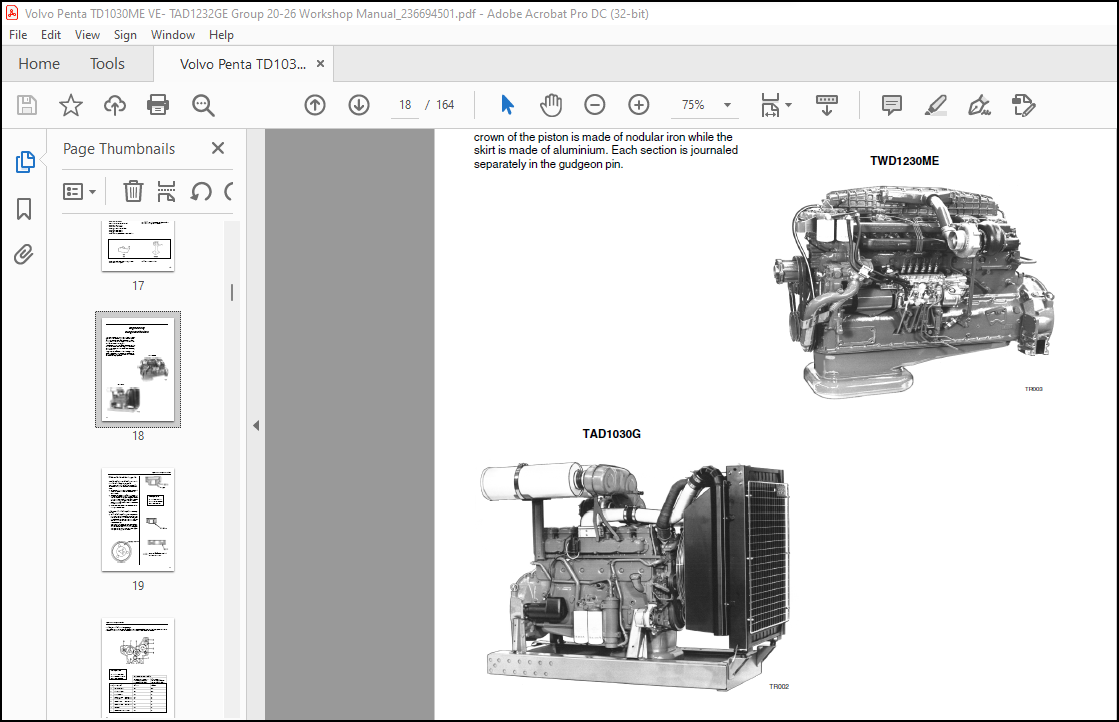Viewport: 1119px width, 722px height.
Task: Open the Help menu
Action: point(221,34)
